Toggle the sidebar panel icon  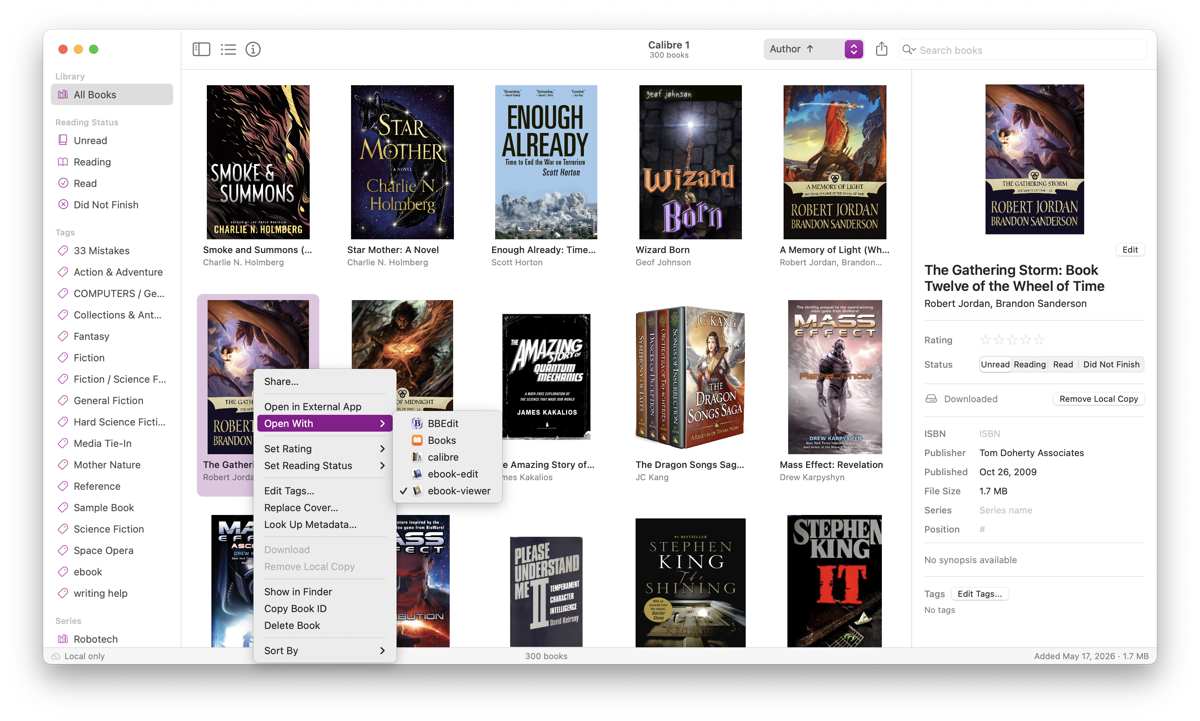coord(201,49)
